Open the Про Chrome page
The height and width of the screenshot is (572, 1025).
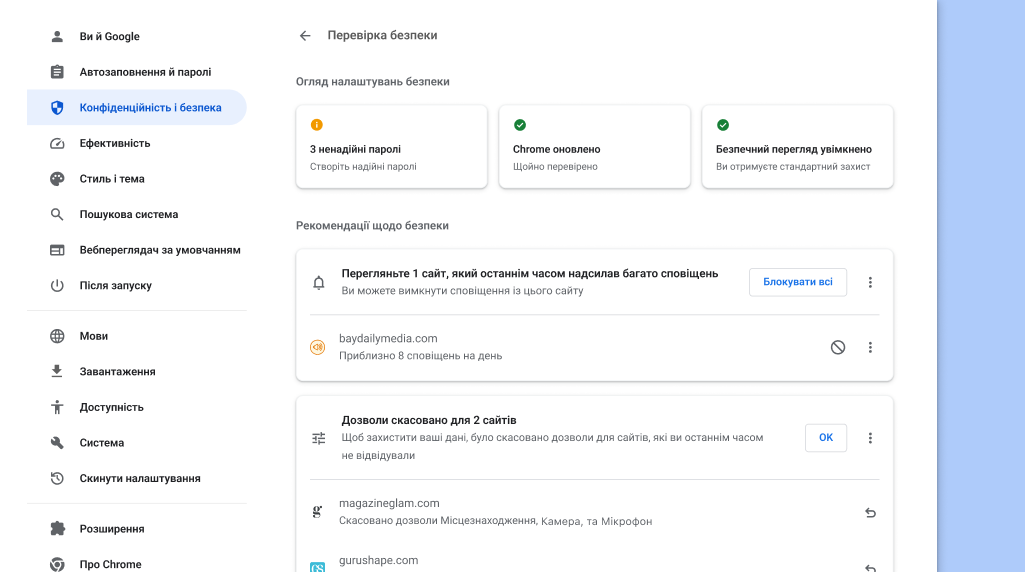coord(137,564)
